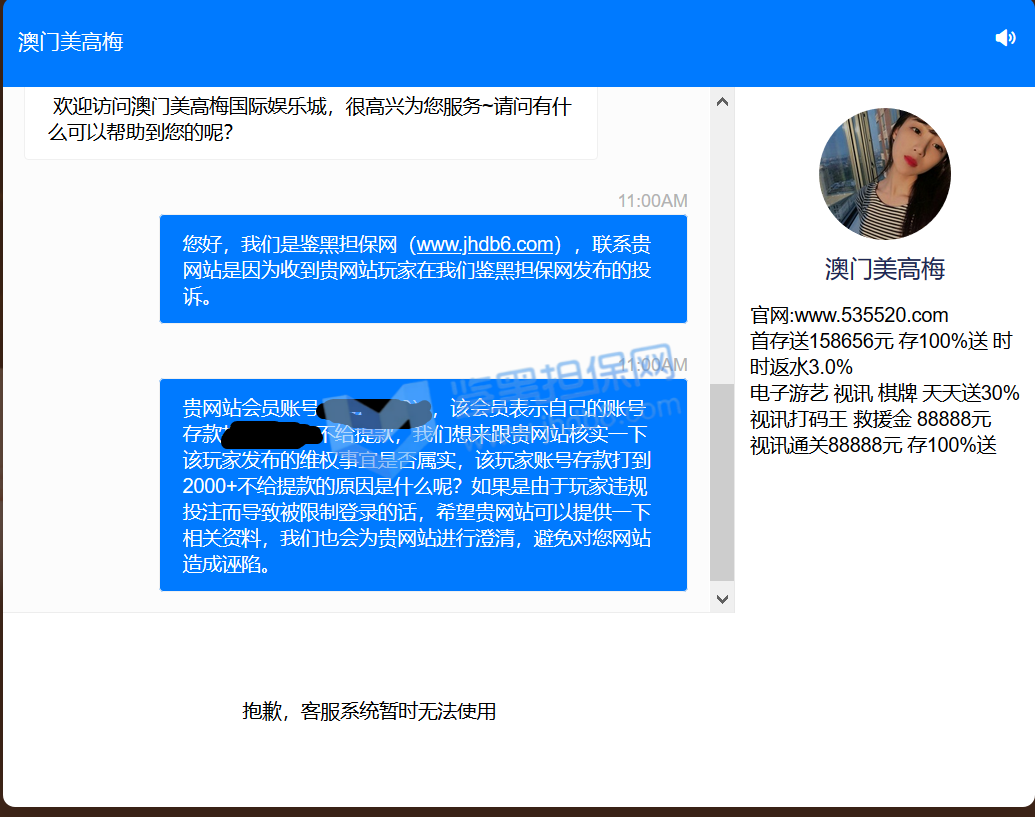Click the agent name below the avatar
The height and width of the screenshot is (817, 1035).
click(x=884, y=269)
